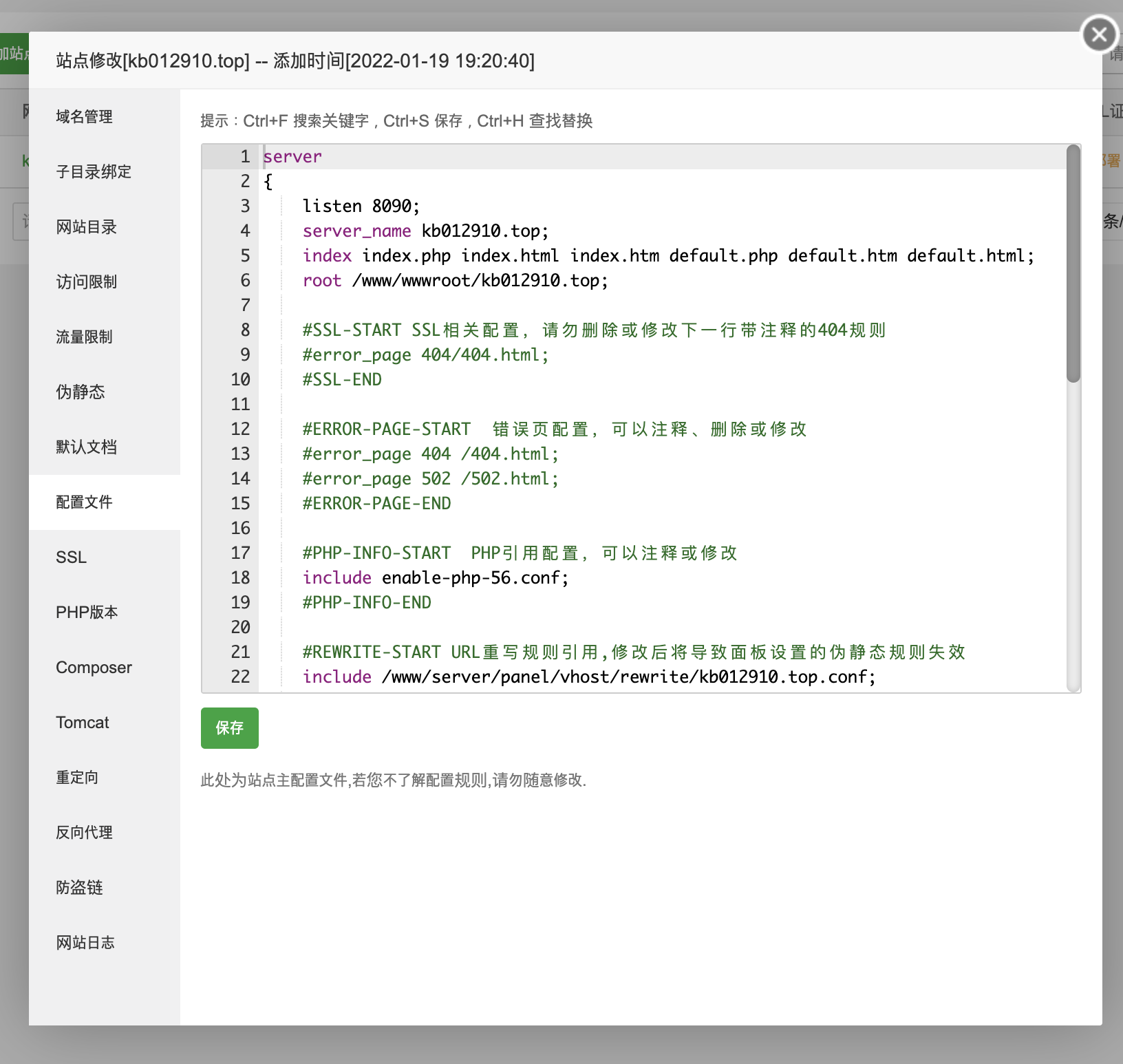Image resolution: width=1123 pixels, height=1064 pixels.
Task: Open the 域名管理 tab
Action: click(105, 117)
